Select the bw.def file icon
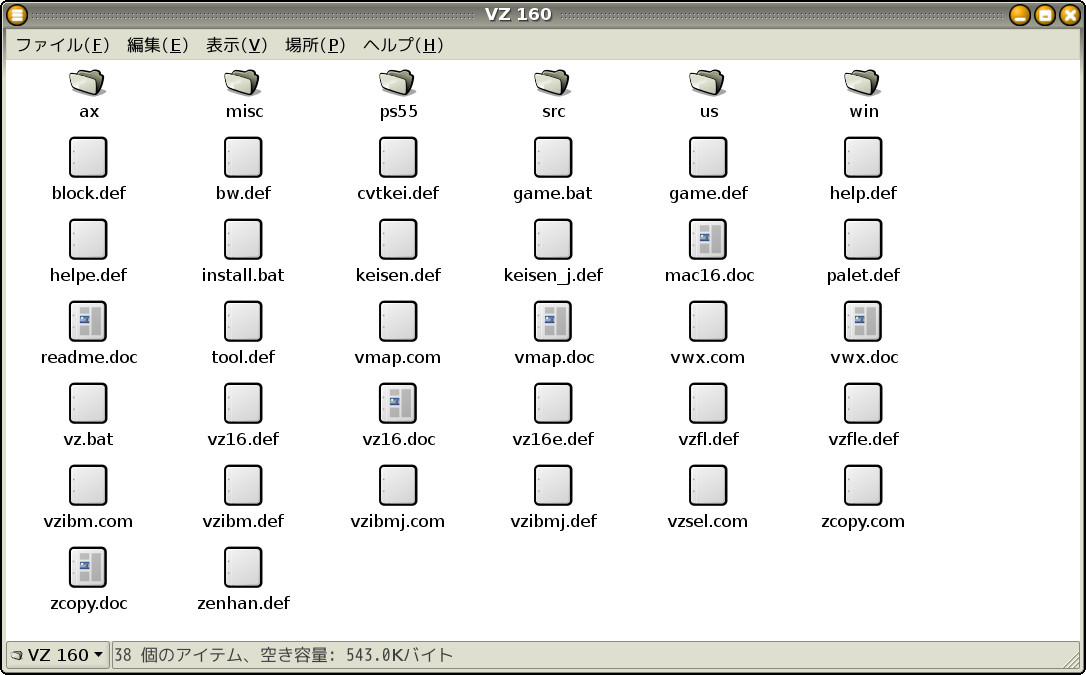This screenshot has width=1086, height=675. [x=243, y=157]
